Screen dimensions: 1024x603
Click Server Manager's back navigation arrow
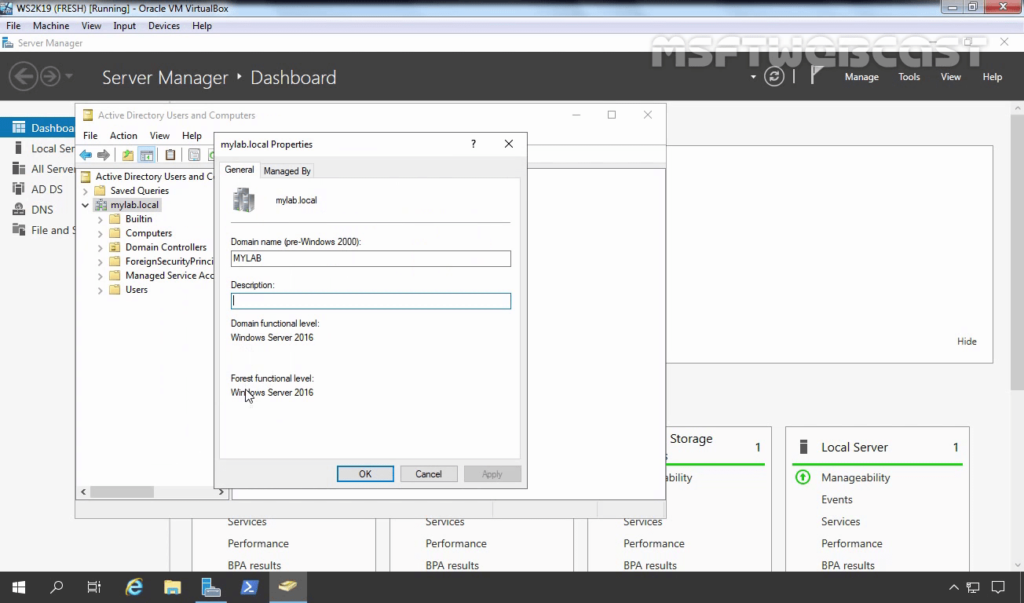23,76
